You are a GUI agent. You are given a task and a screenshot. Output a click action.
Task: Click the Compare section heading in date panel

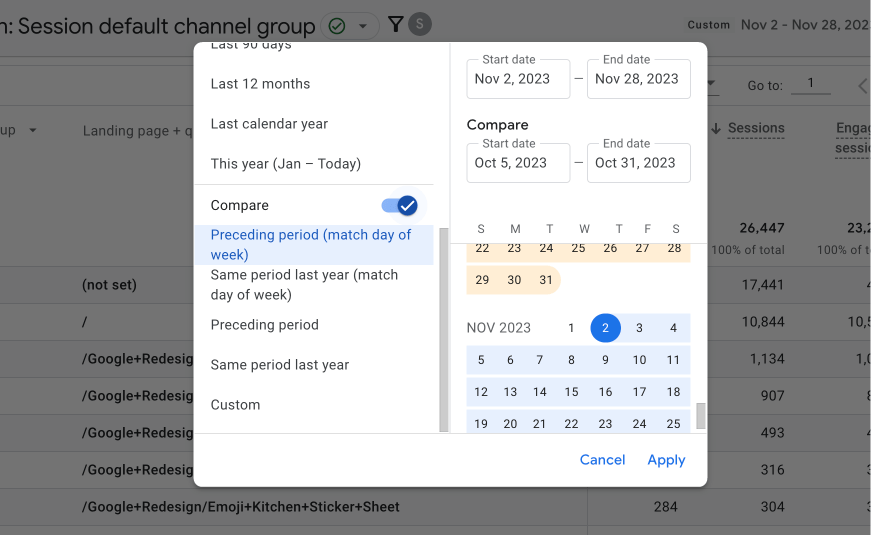497,125
